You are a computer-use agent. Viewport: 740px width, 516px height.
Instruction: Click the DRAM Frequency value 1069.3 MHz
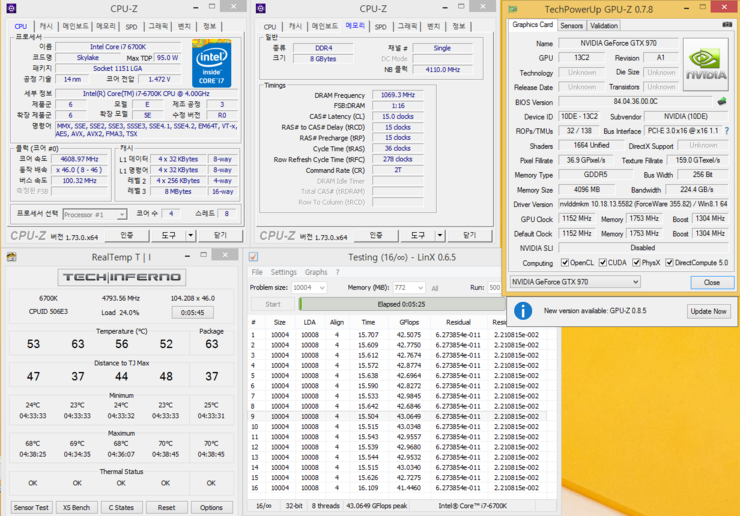pyautogui.click(x=397, y=95)
